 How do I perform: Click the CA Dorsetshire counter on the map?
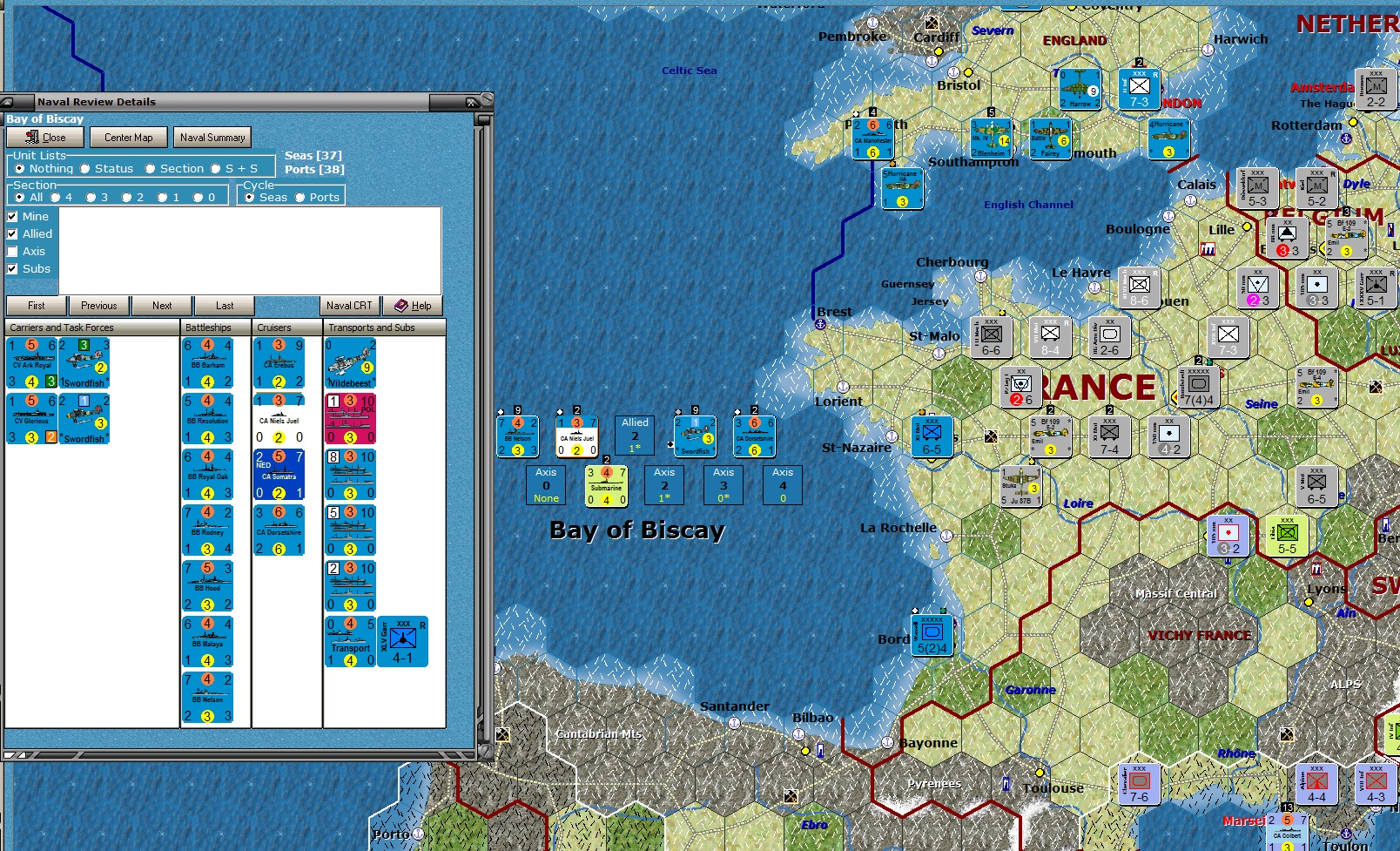click(754, 436)
